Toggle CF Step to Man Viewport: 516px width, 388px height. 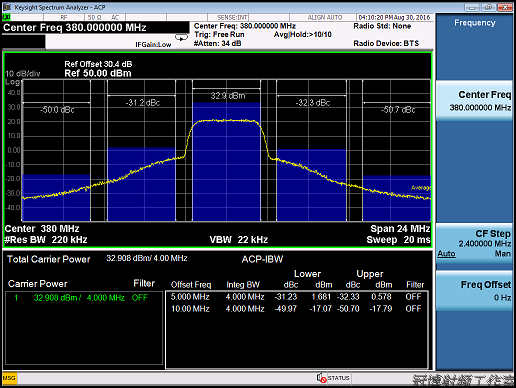502,254
